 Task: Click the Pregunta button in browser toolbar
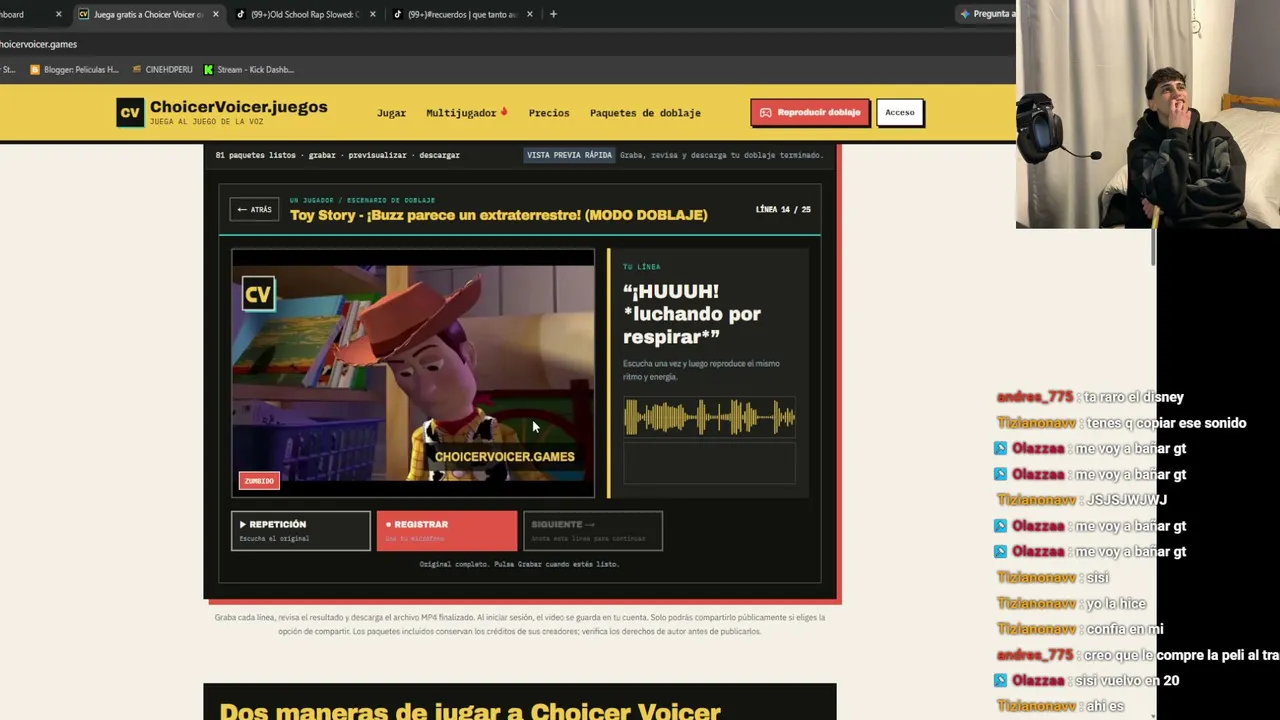pyautogui.click(x=986, y=14)
